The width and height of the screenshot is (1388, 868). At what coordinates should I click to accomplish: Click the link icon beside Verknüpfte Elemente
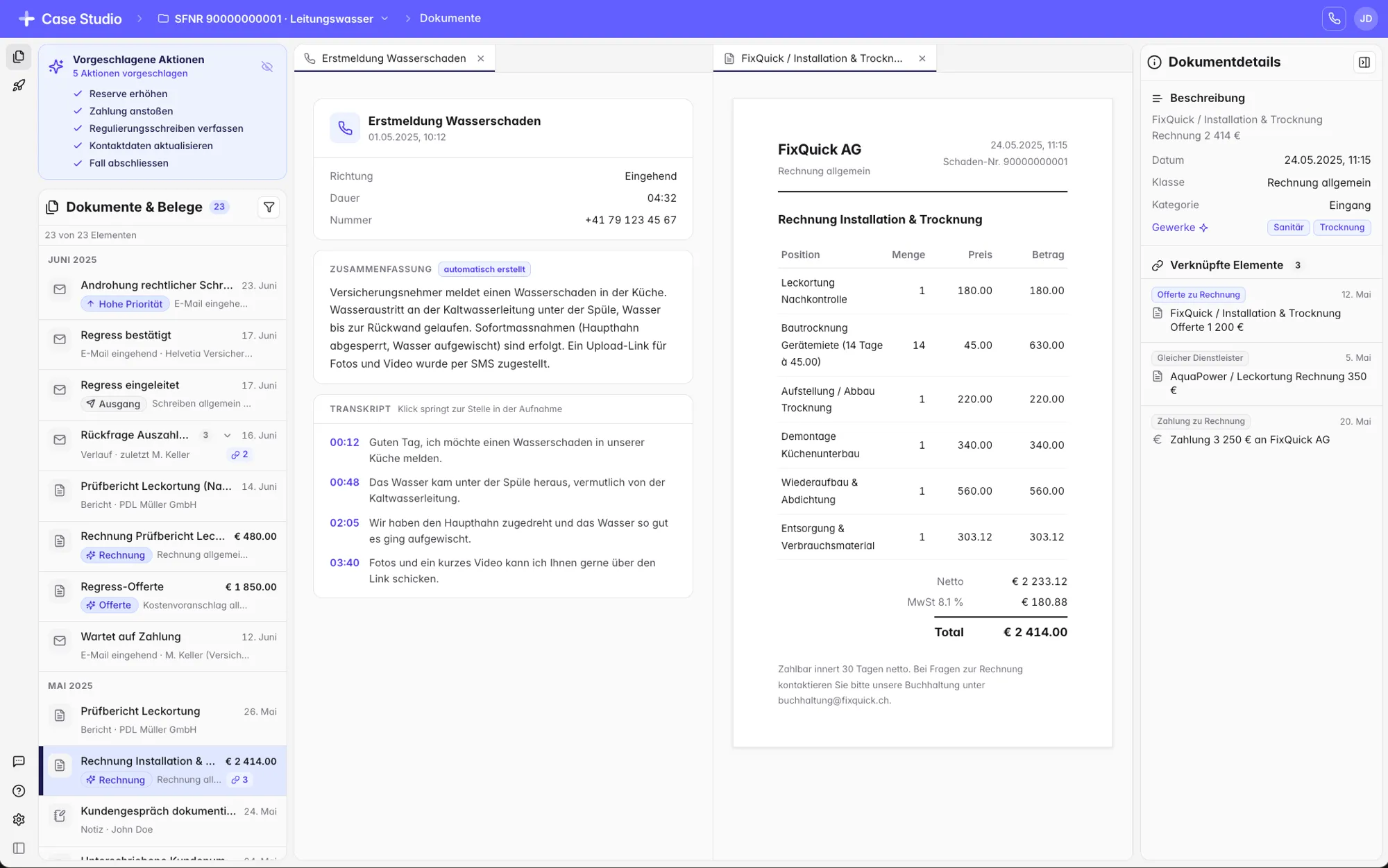1157,265
